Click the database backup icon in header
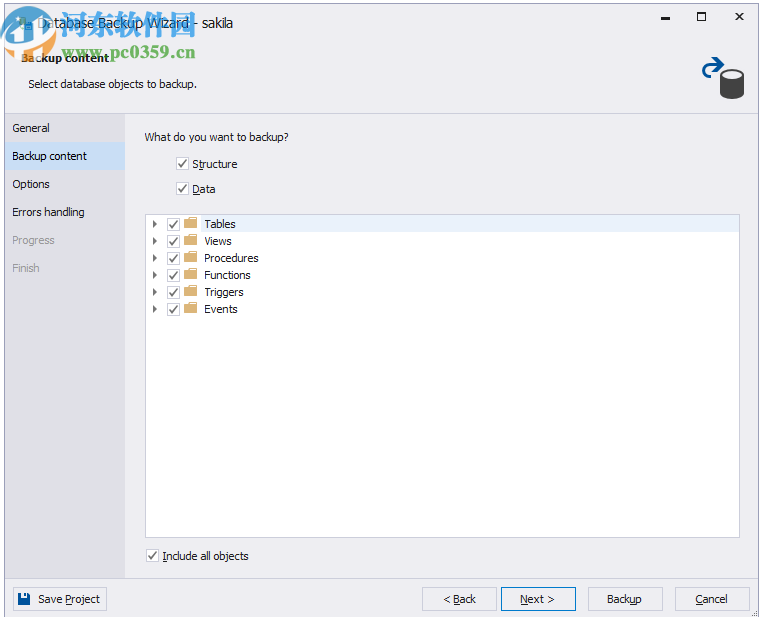The width and height of the screenshot is (760, 617). tap(724, 79)
